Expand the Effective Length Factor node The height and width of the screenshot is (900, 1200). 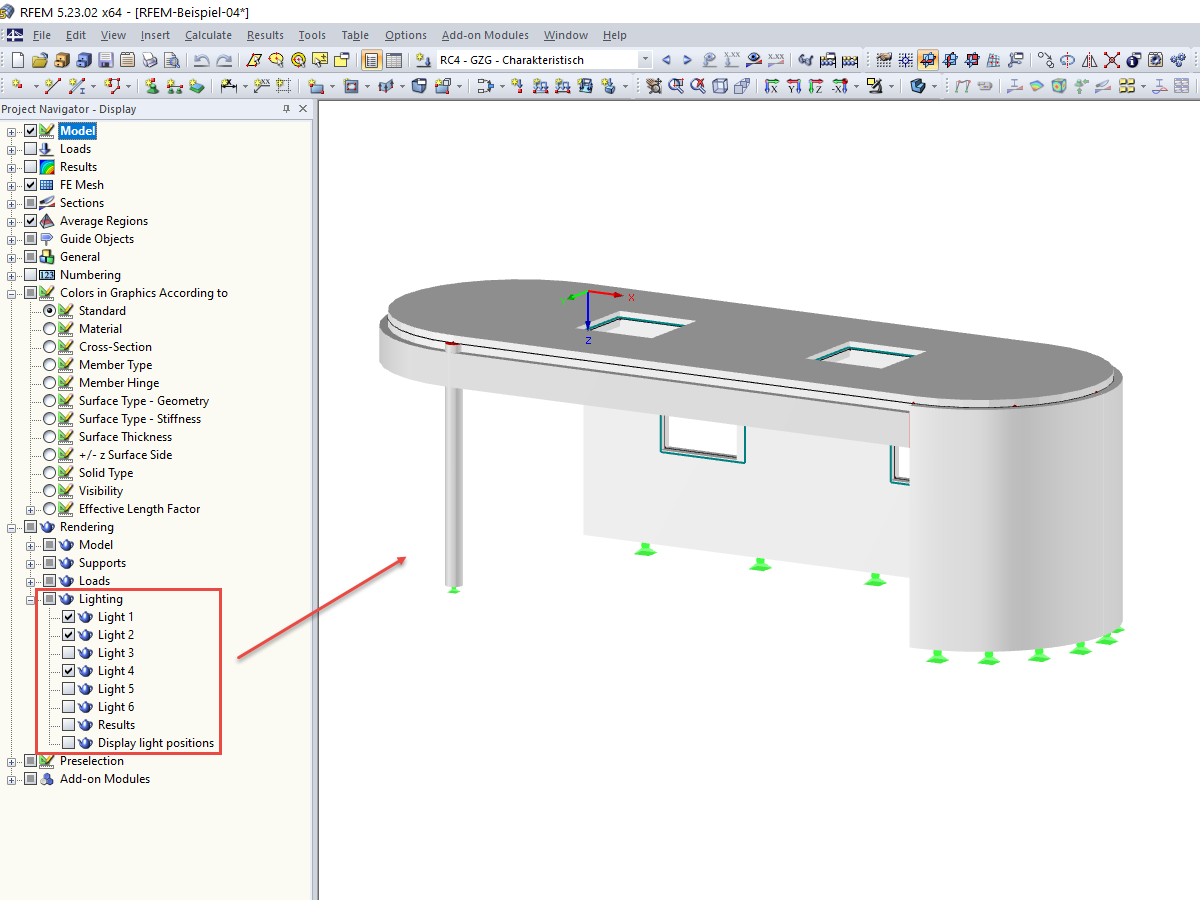(30, 509)
